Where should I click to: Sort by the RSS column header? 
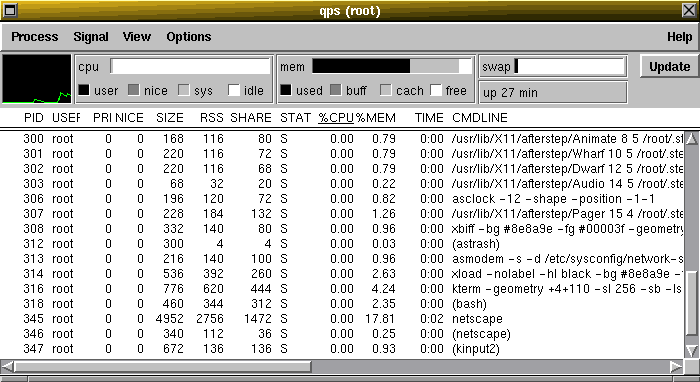212,118
